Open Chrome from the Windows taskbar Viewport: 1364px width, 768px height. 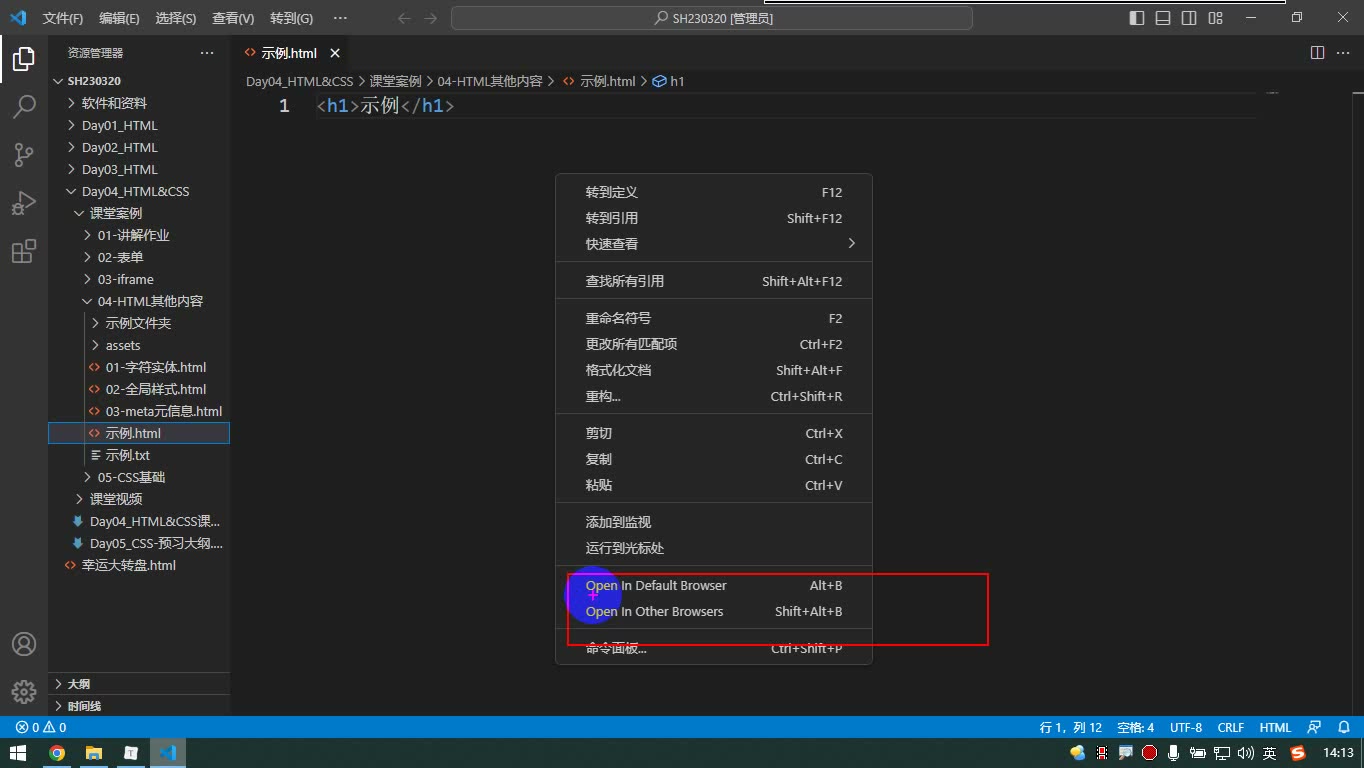pyautogui.click(x=57, y=753)
